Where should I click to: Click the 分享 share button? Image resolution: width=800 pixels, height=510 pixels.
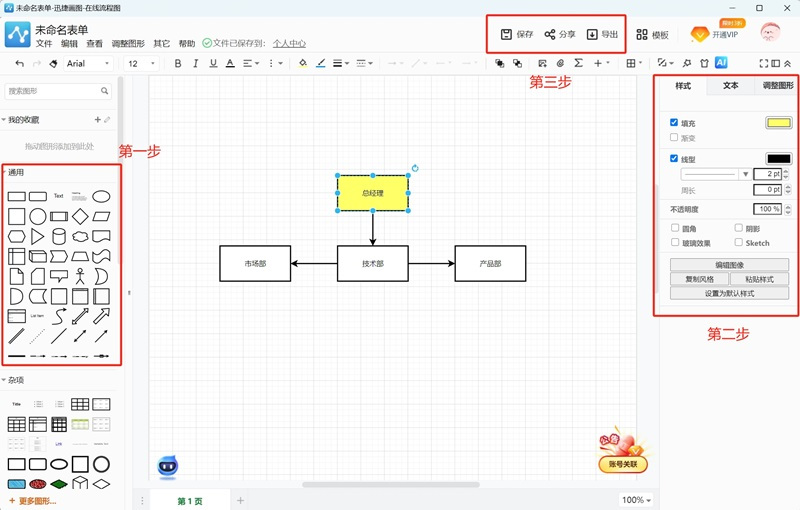pos(560,34)
